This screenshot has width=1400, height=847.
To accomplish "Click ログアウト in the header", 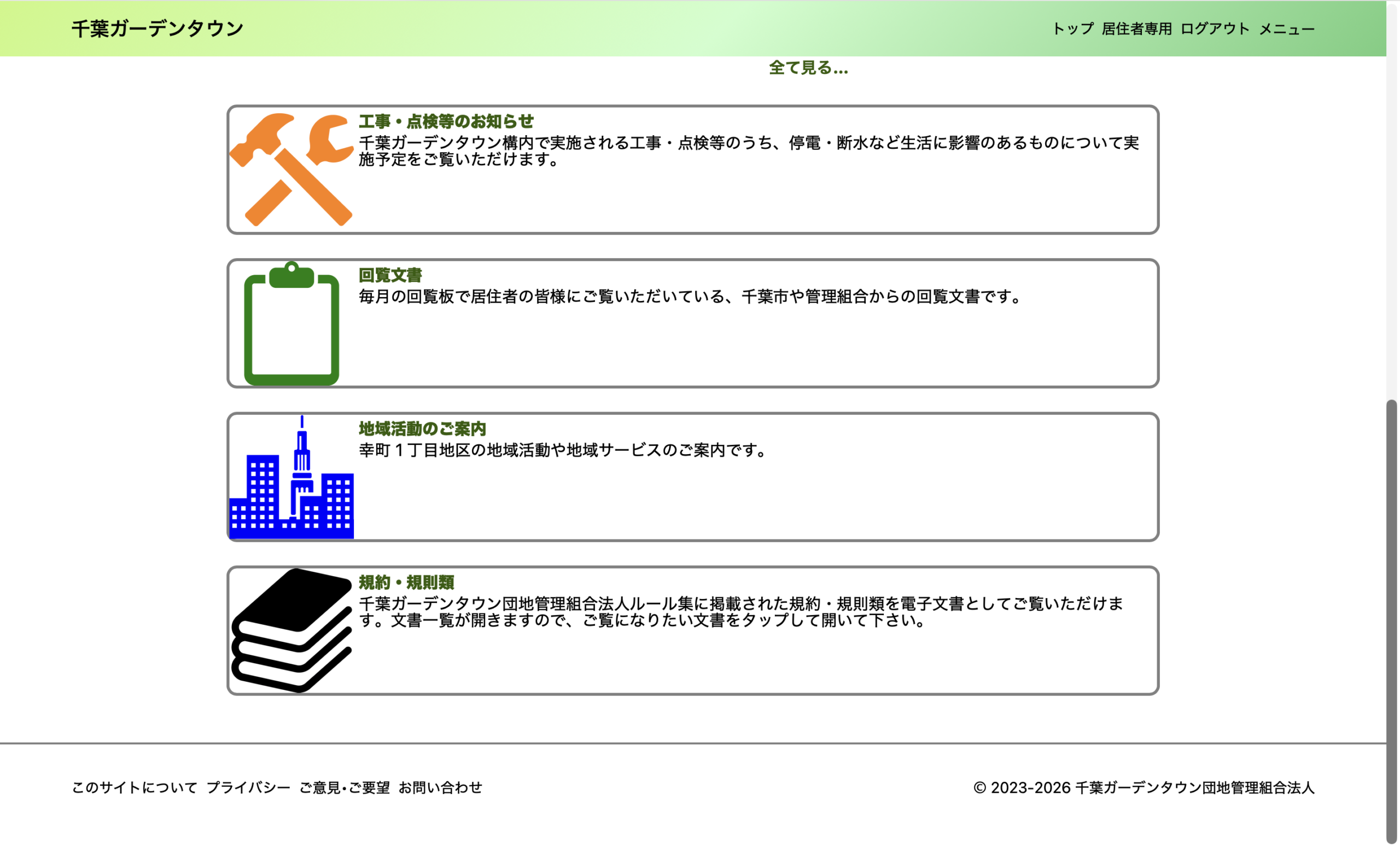I will [x=1215, y=28].
